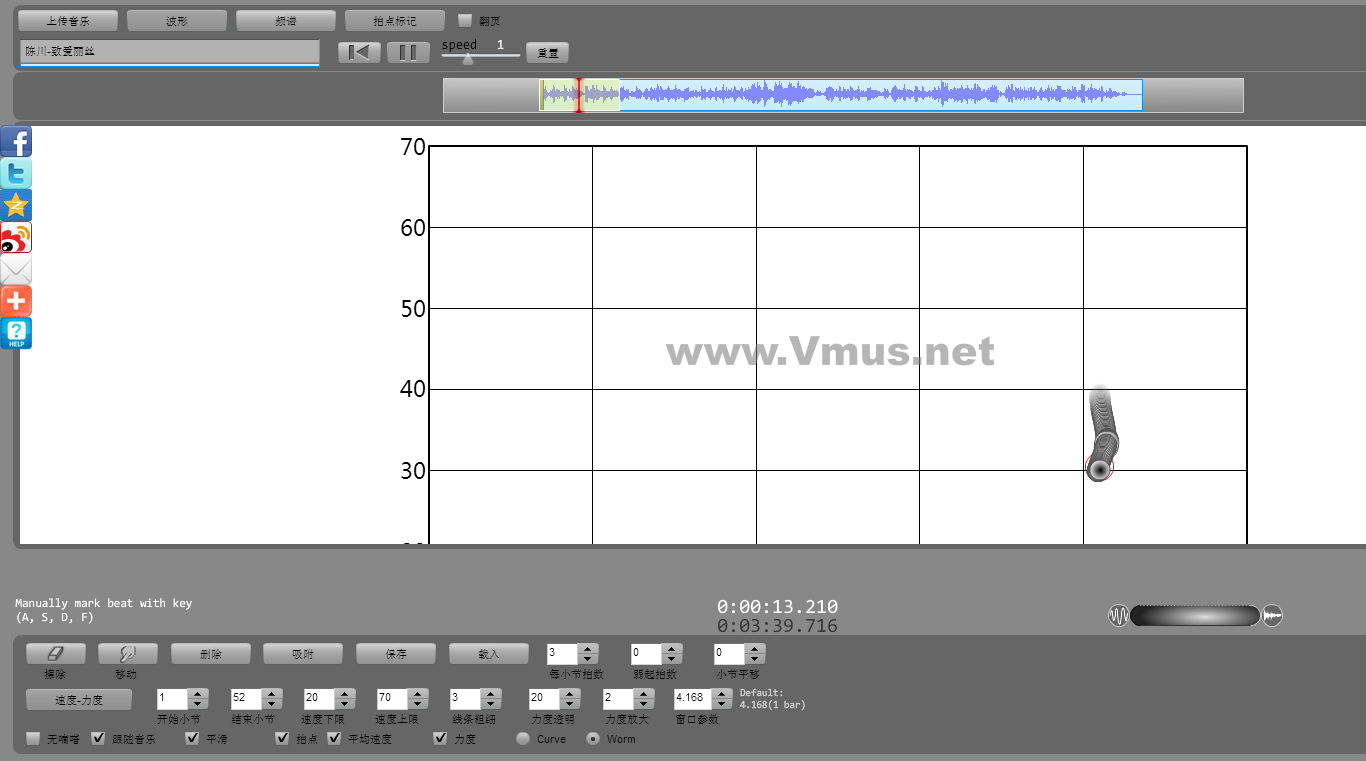Click the Facebook share icon
Image resolution: width=1366 pixels, height=761 pixels.
(x=16, y=142)
